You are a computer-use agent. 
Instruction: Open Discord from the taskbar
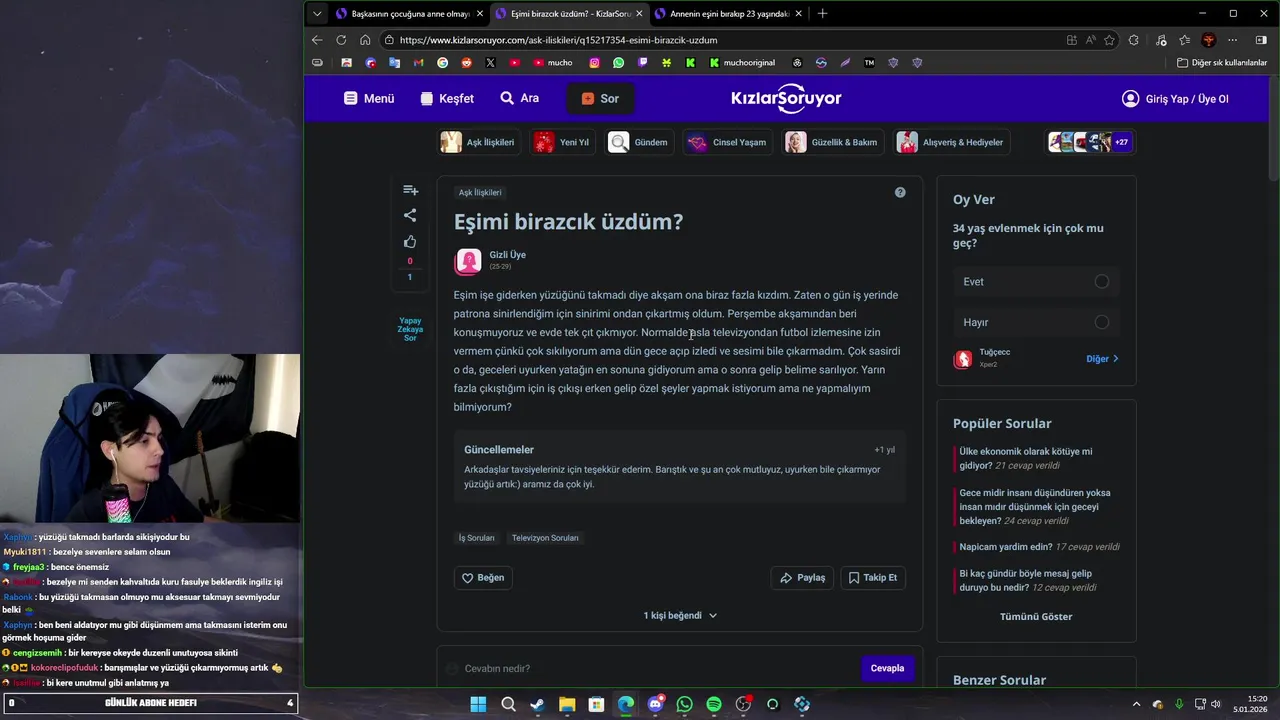[655, 704]
